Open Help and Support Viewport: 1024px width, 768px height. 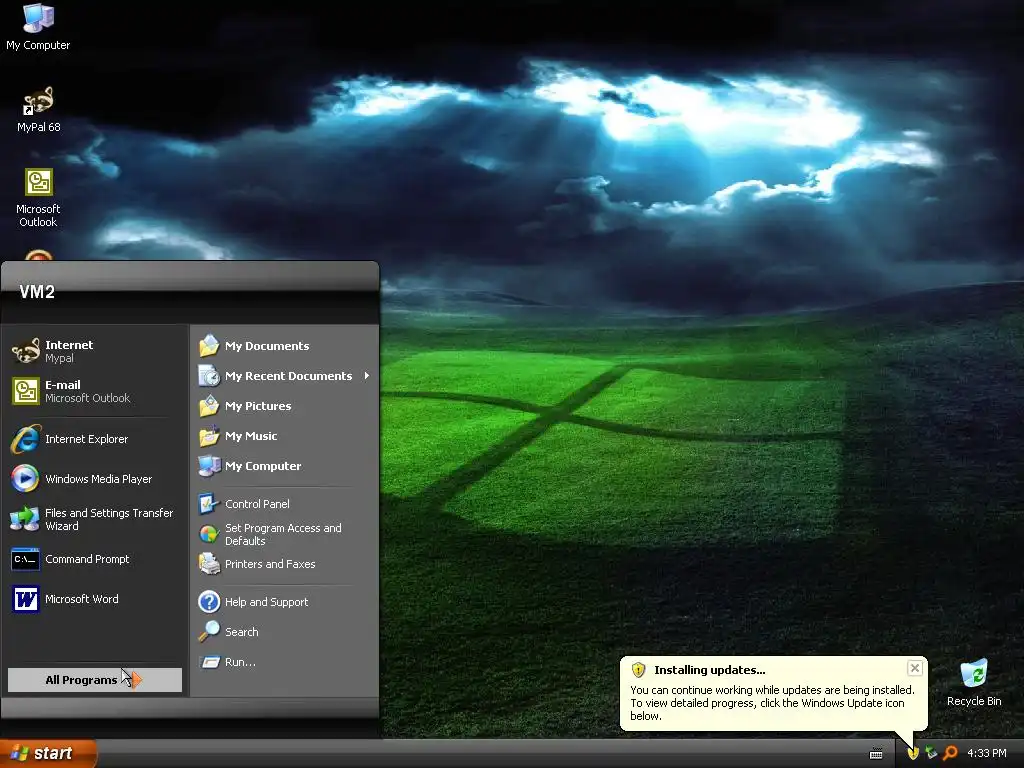[x=284, y=601]
